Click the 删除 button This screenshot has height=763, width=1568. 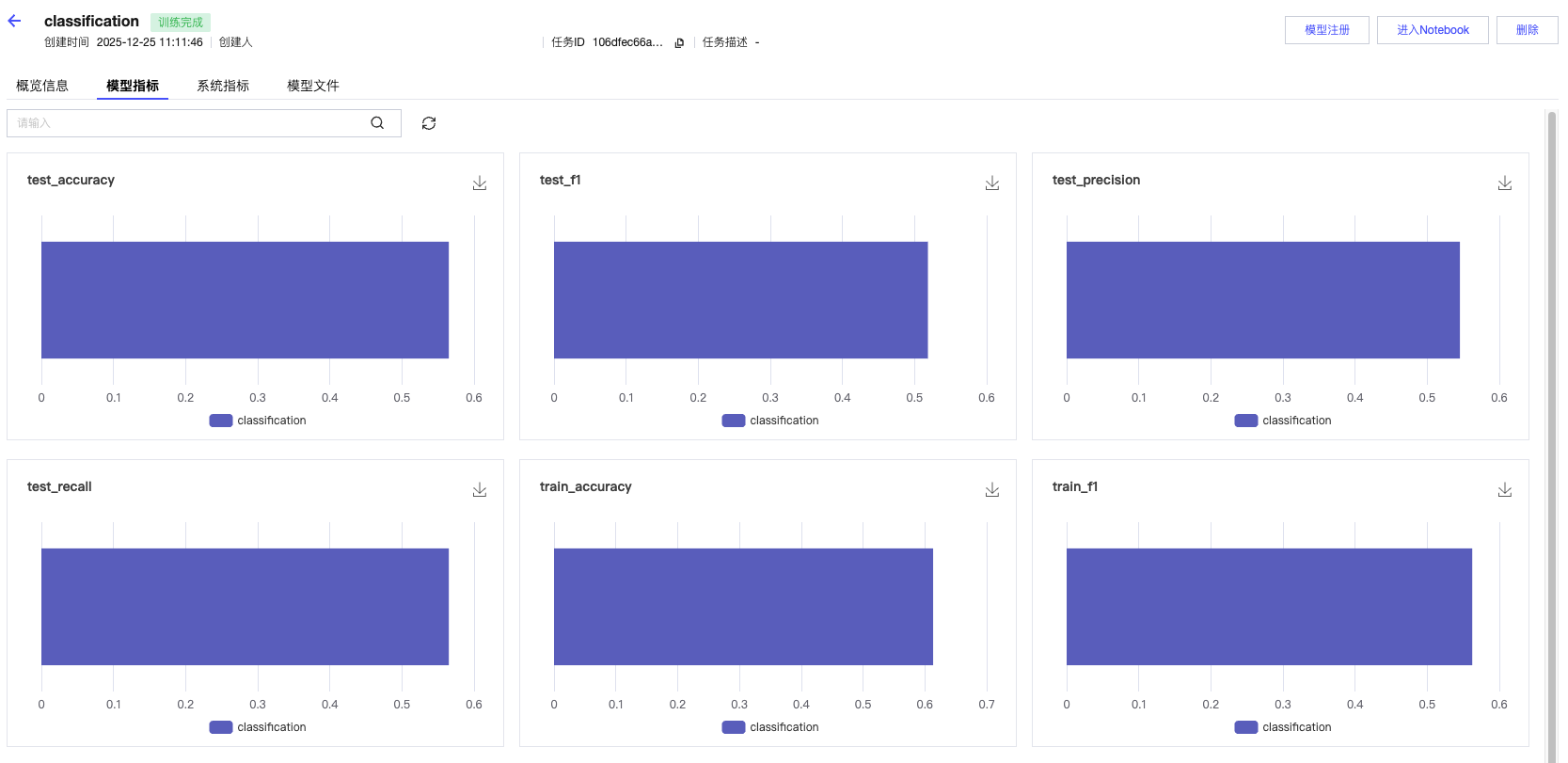click(x=1527, y=30)
